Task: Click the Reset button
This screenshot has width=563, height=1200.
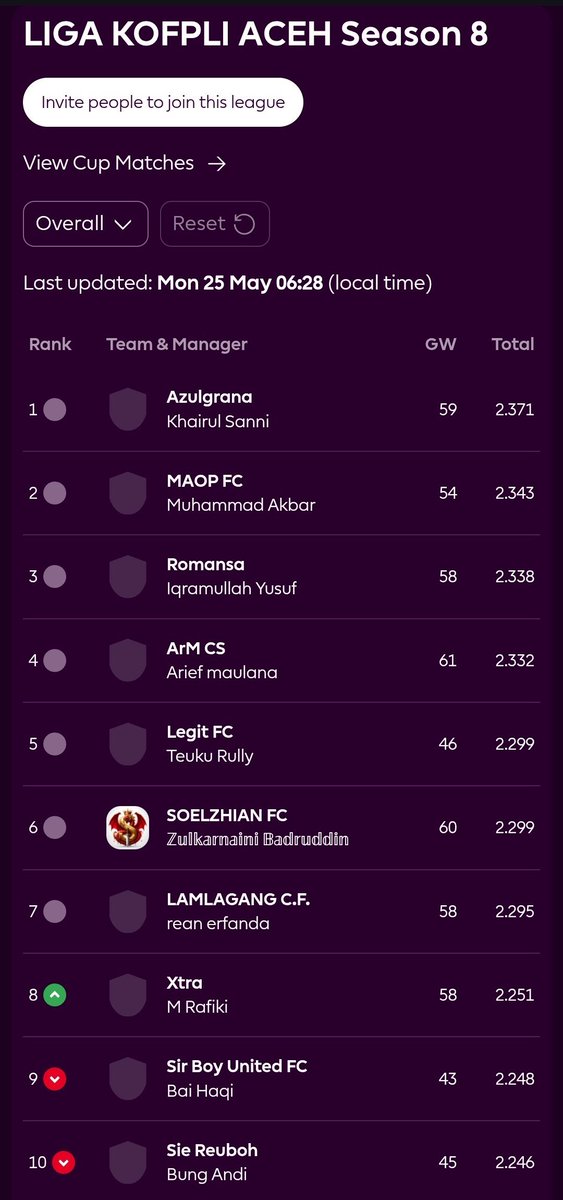Action: pyautogui.click(x=215, y=224)
